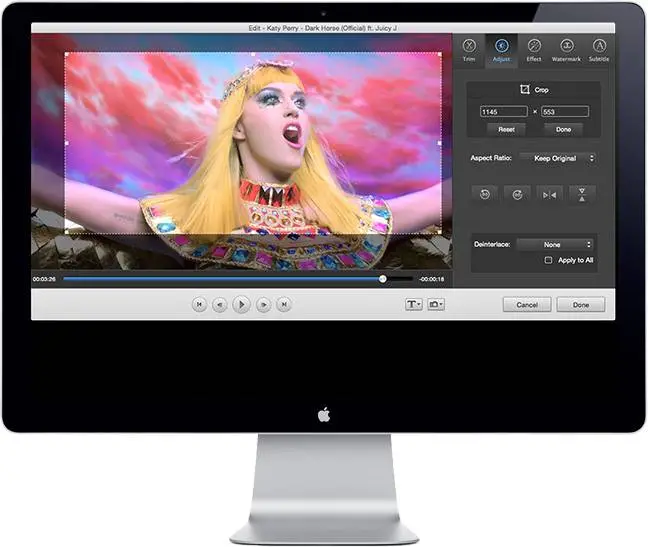Viewport: 648px width, 547px height.
Task: Flip the video horizontally
Action: [x=549, y=194]
